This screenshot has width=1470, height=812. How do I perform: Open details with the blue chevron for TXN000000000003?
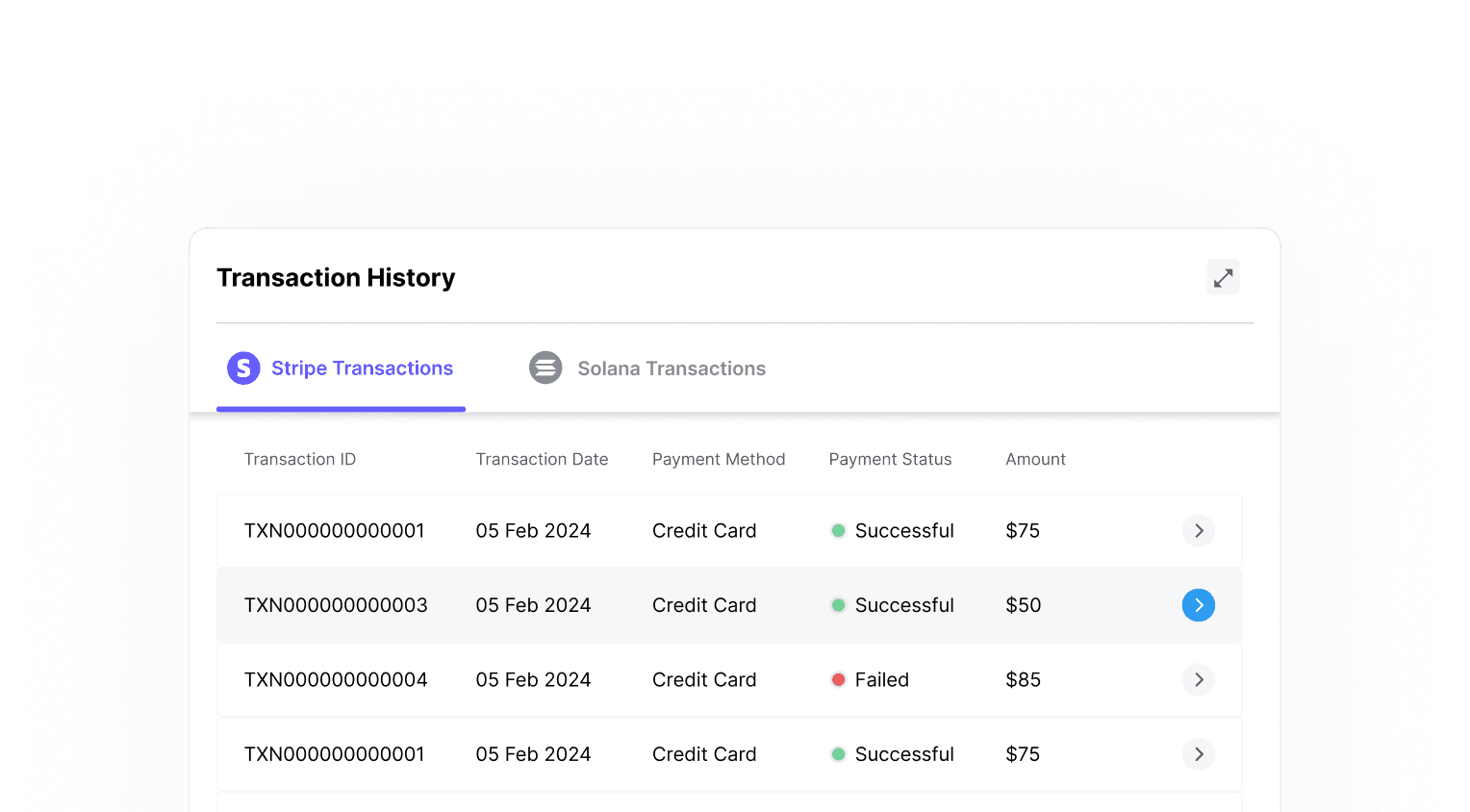point(1198,605)
